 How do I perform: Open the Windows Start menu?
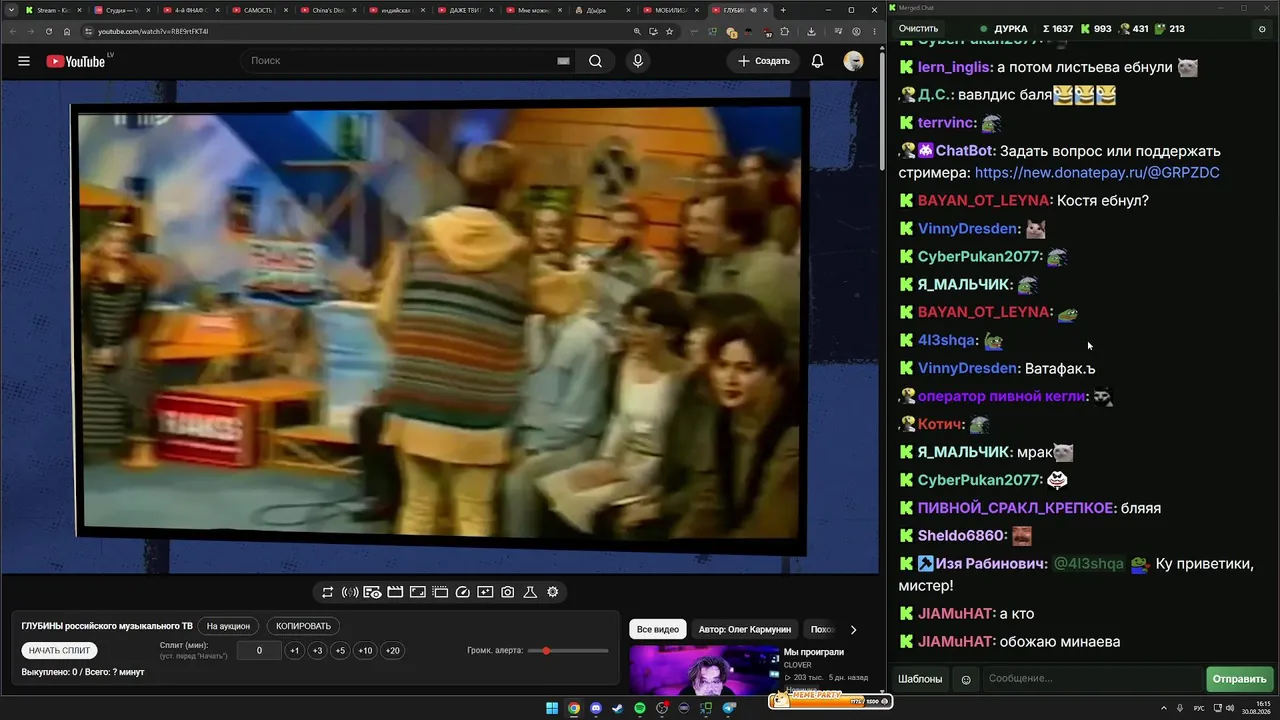click(552, 709)
